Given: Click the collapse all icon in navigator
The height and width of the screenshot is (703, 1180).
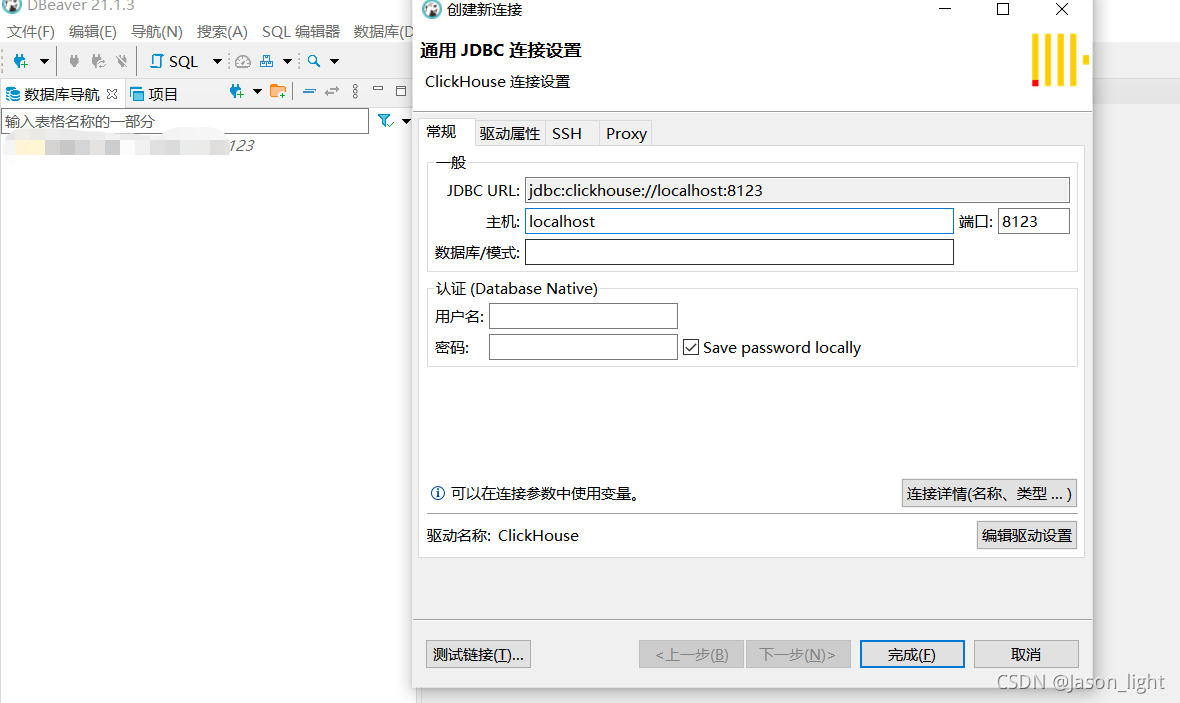Looking at the screenshot, I should pos(309,91).
